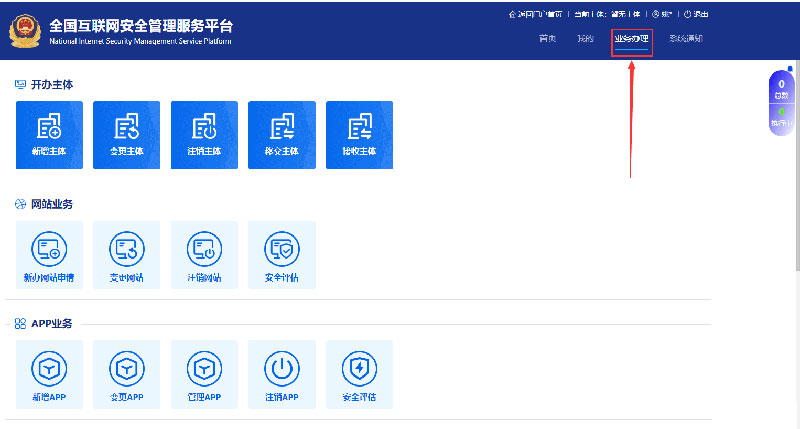Click the 新增主体 tile
The width and height of the screenshot is (800, 429).
pos(51,134)
